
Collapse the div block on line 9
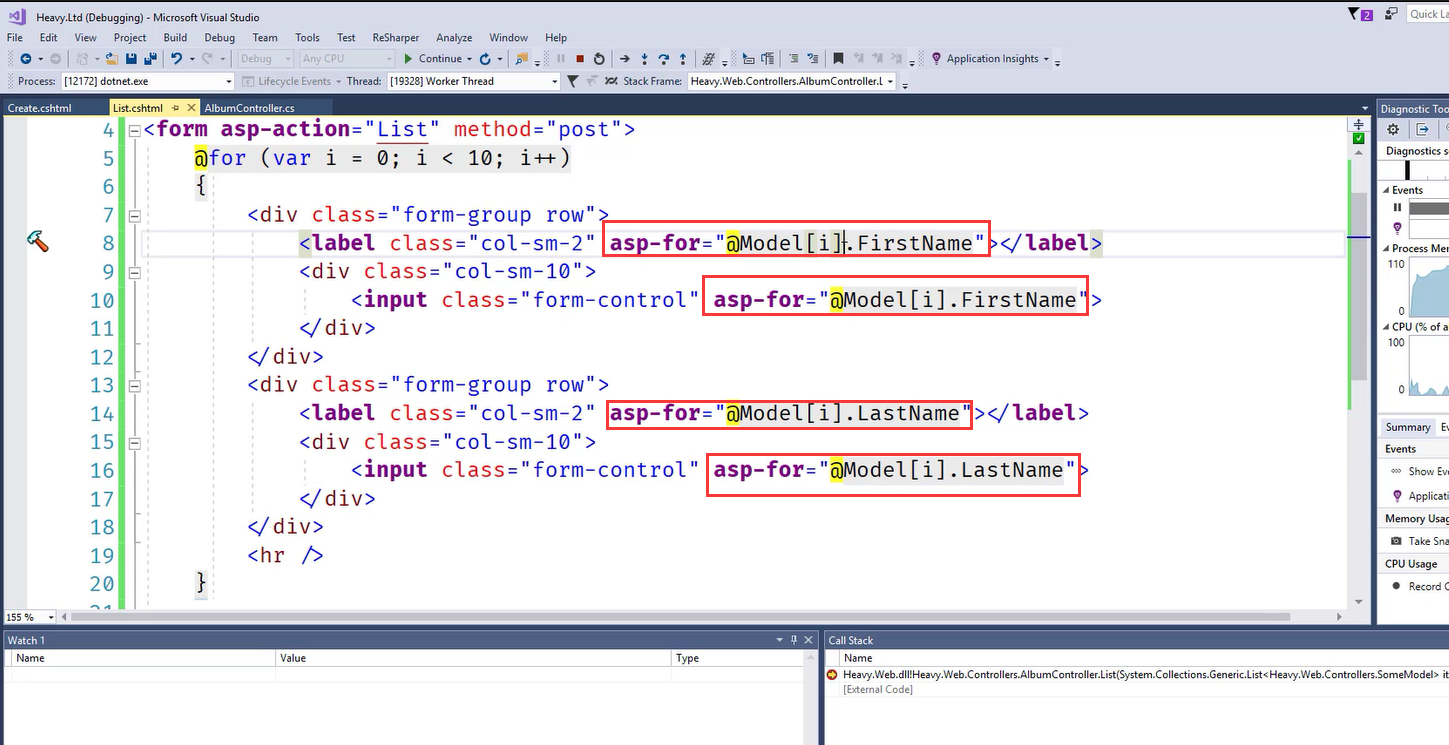[134, 272]
